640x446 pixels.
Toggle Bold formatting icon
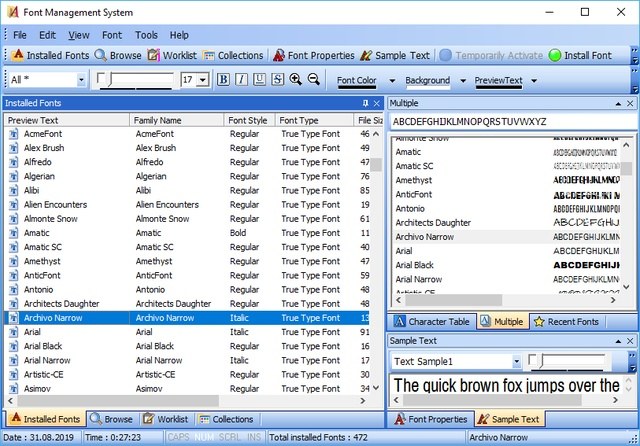(x=223, y=79)
